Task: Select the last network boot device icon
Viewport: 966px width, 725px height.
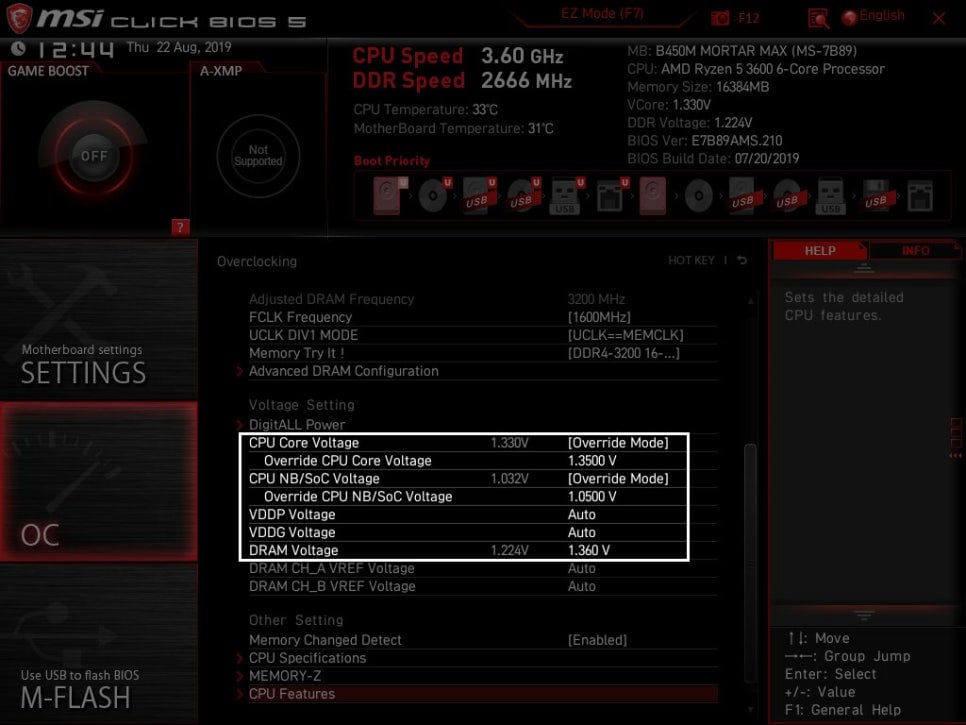Action: [920, 196]
